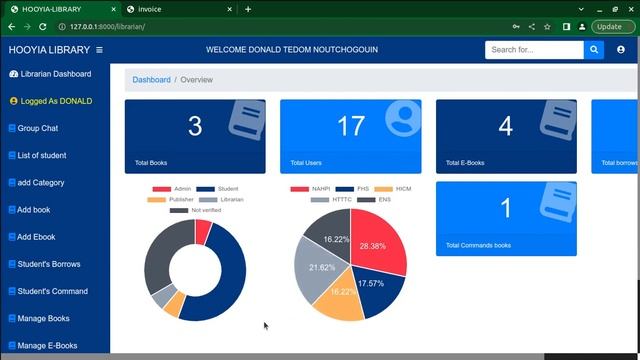
Task: Open browser side panel icon
Action: (566, 27)
